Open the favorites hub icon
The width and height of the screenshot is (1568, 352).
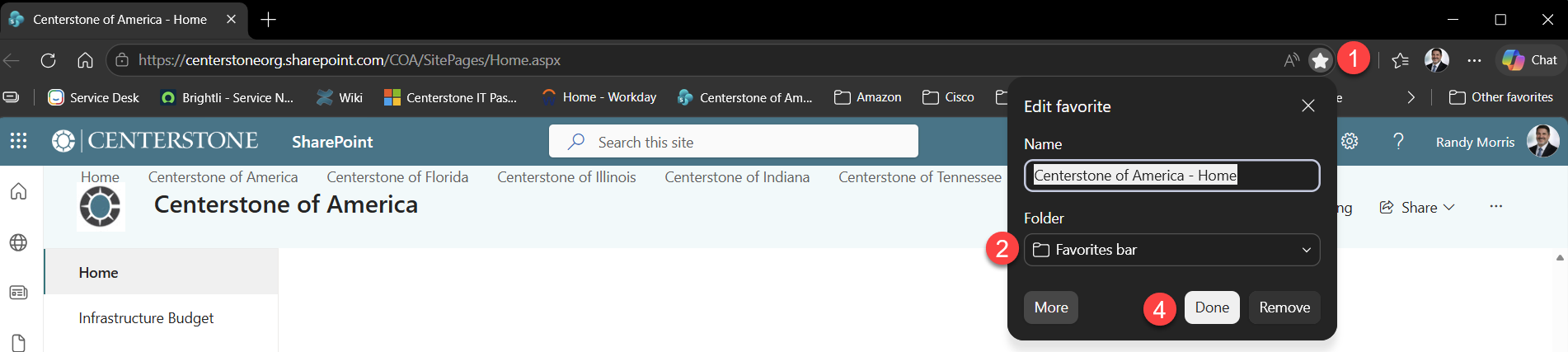(x=1400, y=60)
